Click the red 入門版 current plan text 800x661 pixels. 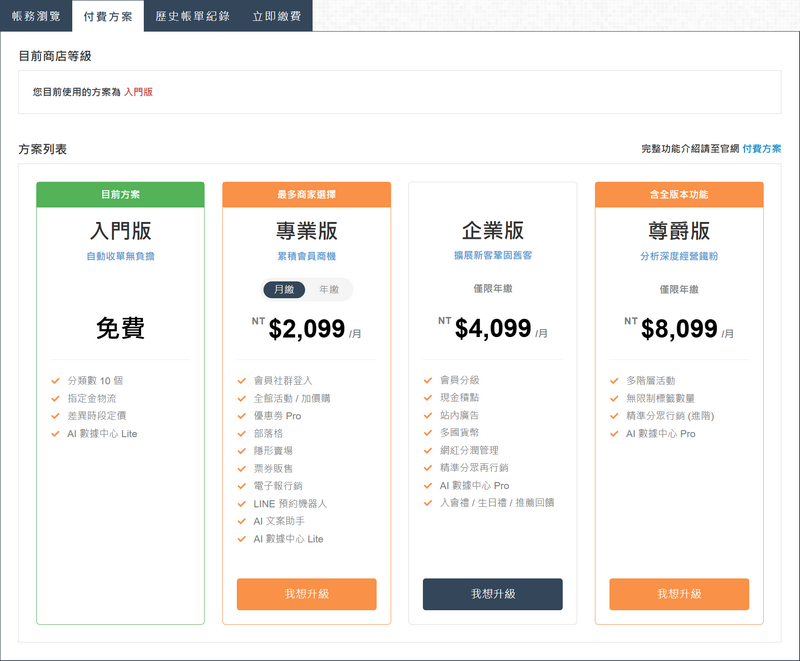138,92
